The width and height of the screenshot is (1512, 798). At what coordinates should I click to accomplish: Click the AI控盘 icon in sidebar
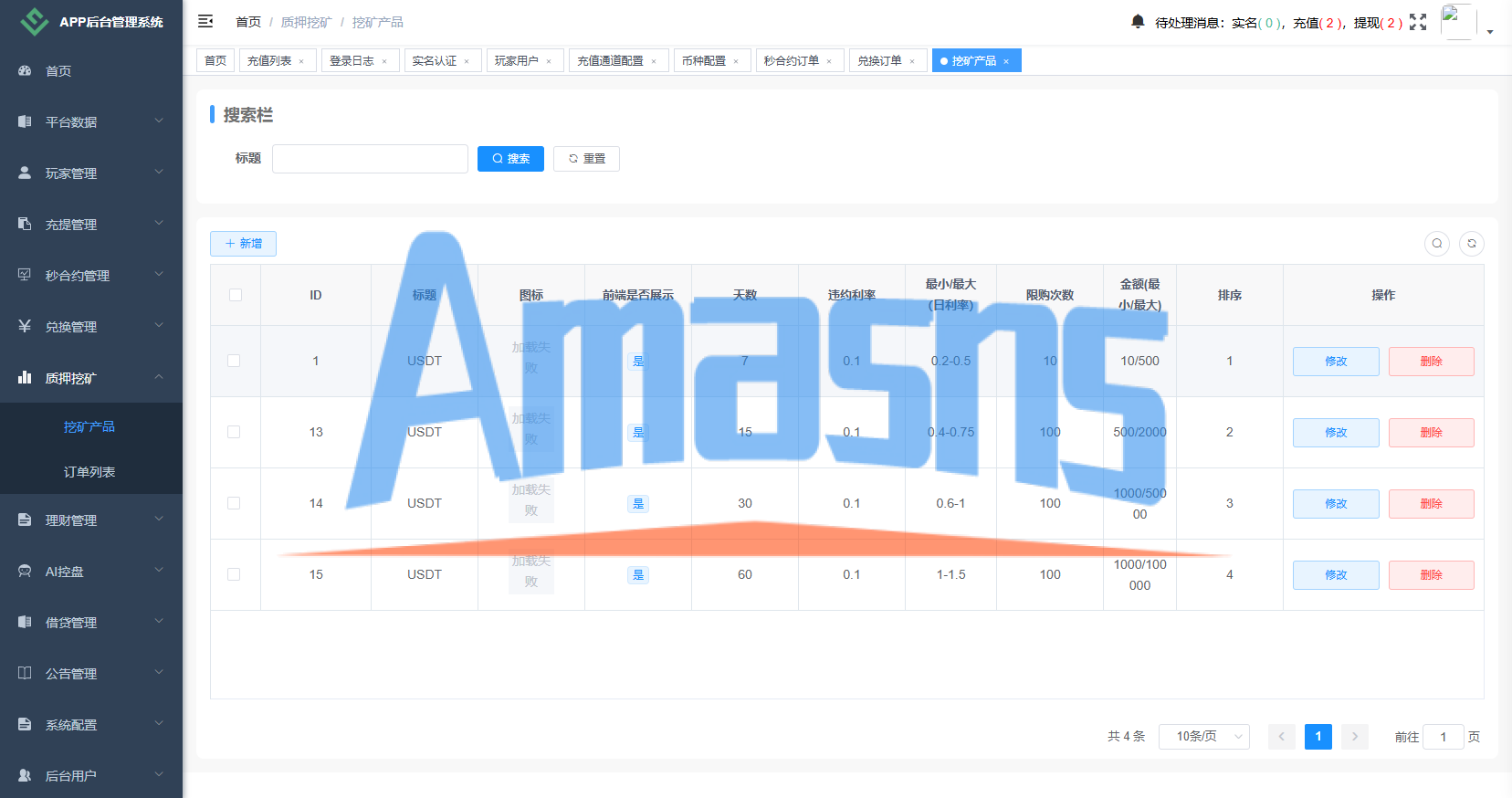pos(25,571)
